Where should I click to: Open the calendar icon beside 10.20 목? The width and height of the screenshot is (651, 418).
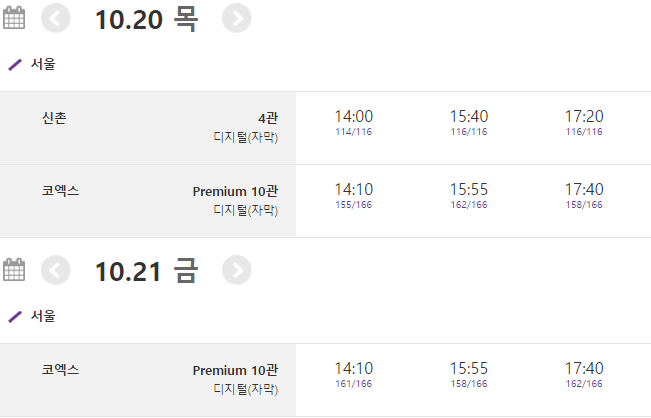15,18
